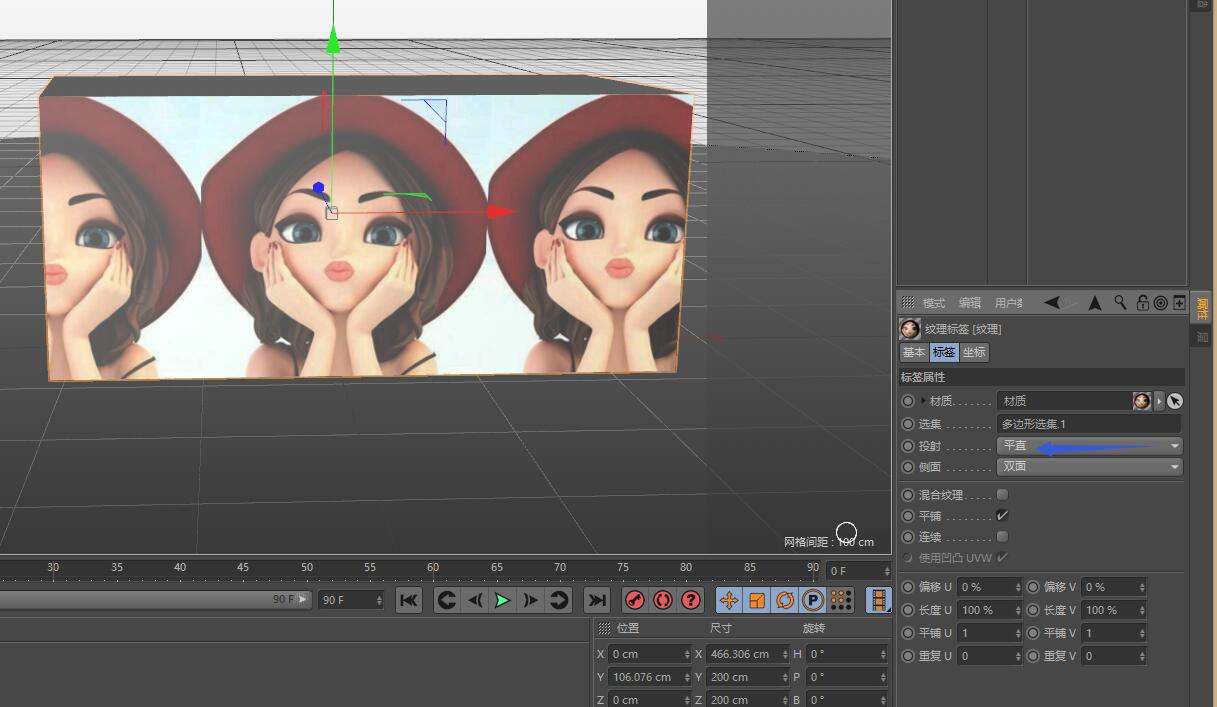Viewport: 1217px width, 707px height.
Task: Click the record active objects key icon
Action: point(634,600)
